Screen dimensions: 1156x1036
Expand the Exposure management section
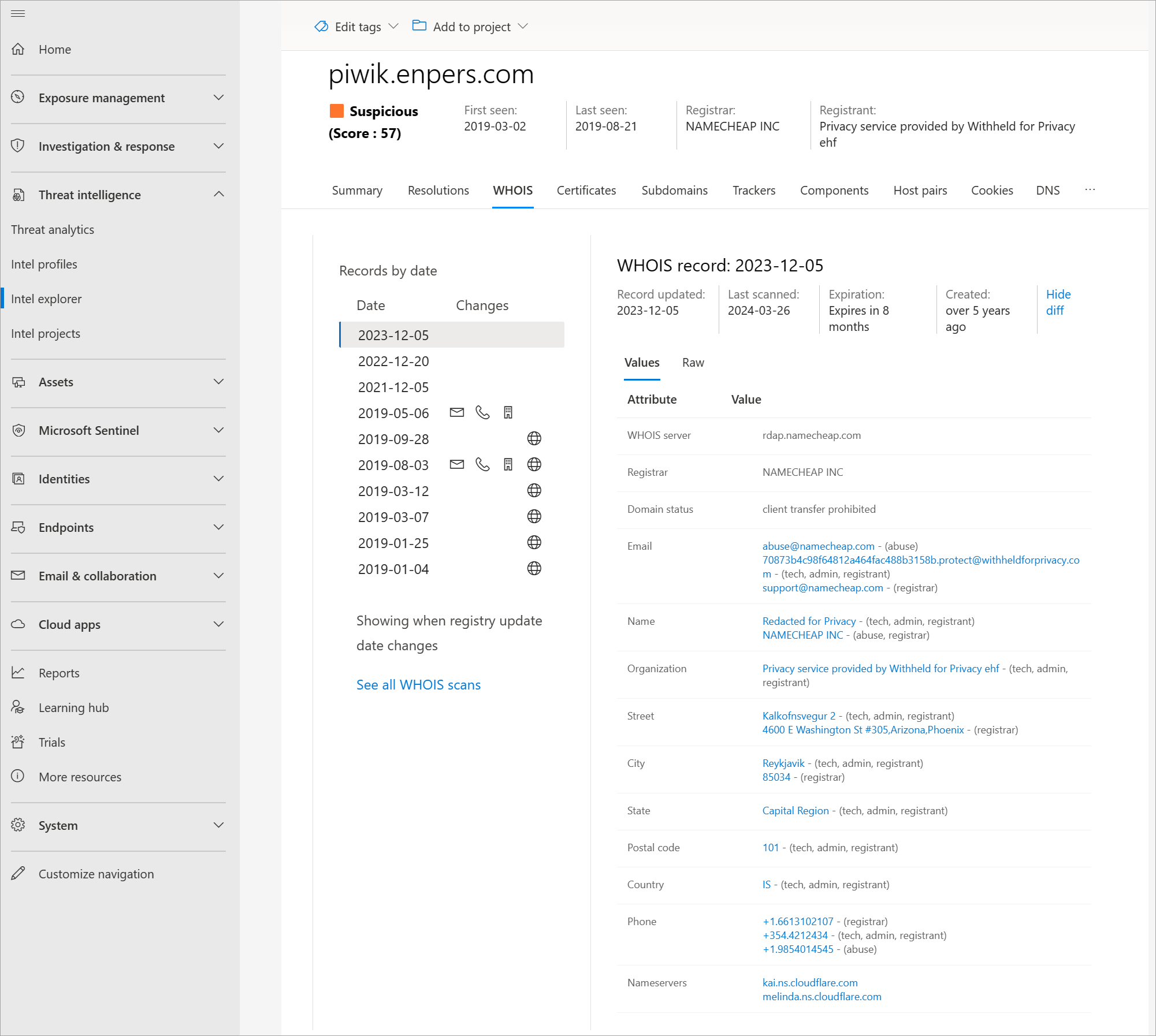[218, 98]
